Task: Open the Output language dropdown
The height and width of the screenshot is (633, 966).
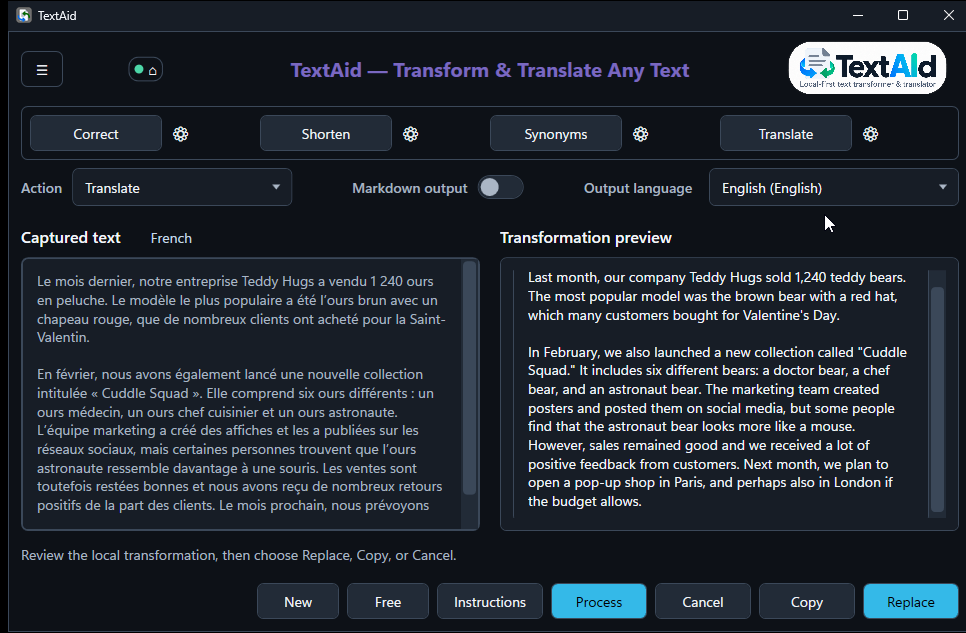Action: pos(834,187)
